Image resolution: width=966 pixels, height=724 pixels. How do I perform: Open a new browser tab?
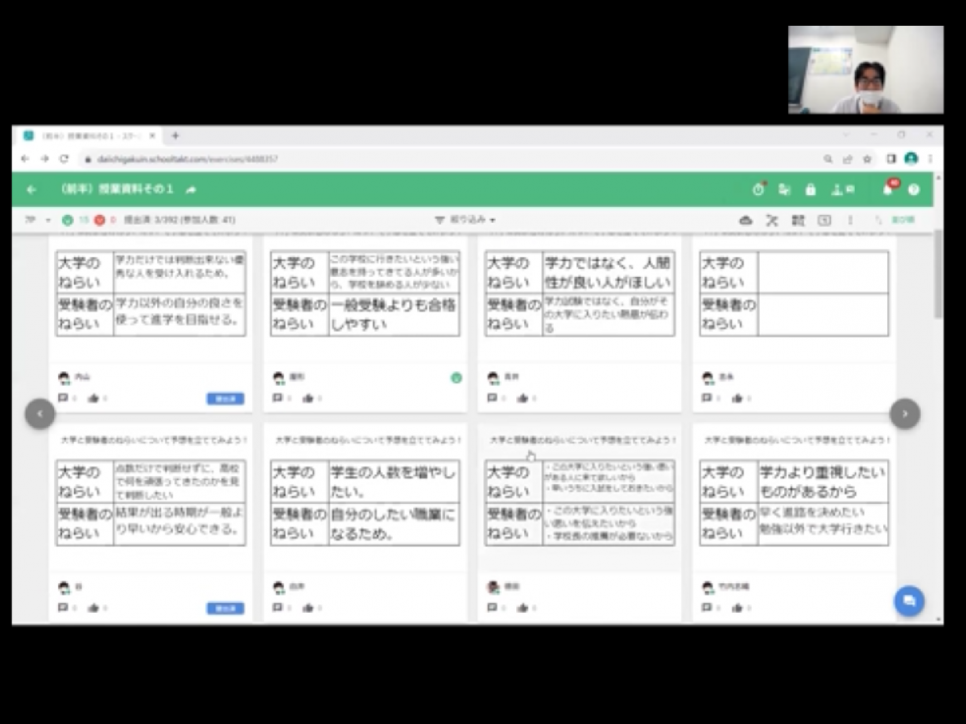pyautogui.click(x=175, y=135)
